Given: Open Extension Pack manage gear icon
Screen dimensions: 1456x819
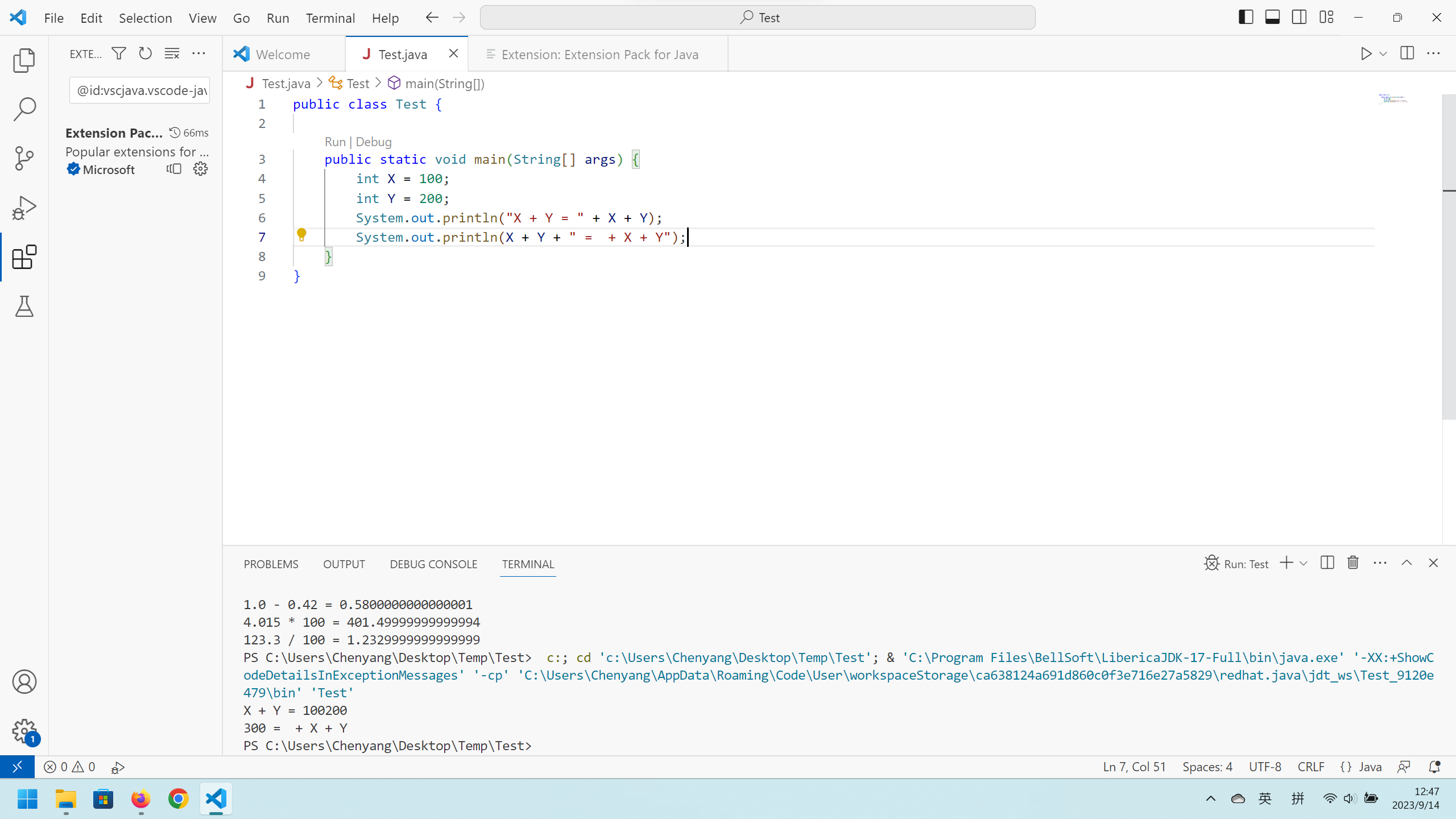Looking at the screenshot, I should point(200,169).
